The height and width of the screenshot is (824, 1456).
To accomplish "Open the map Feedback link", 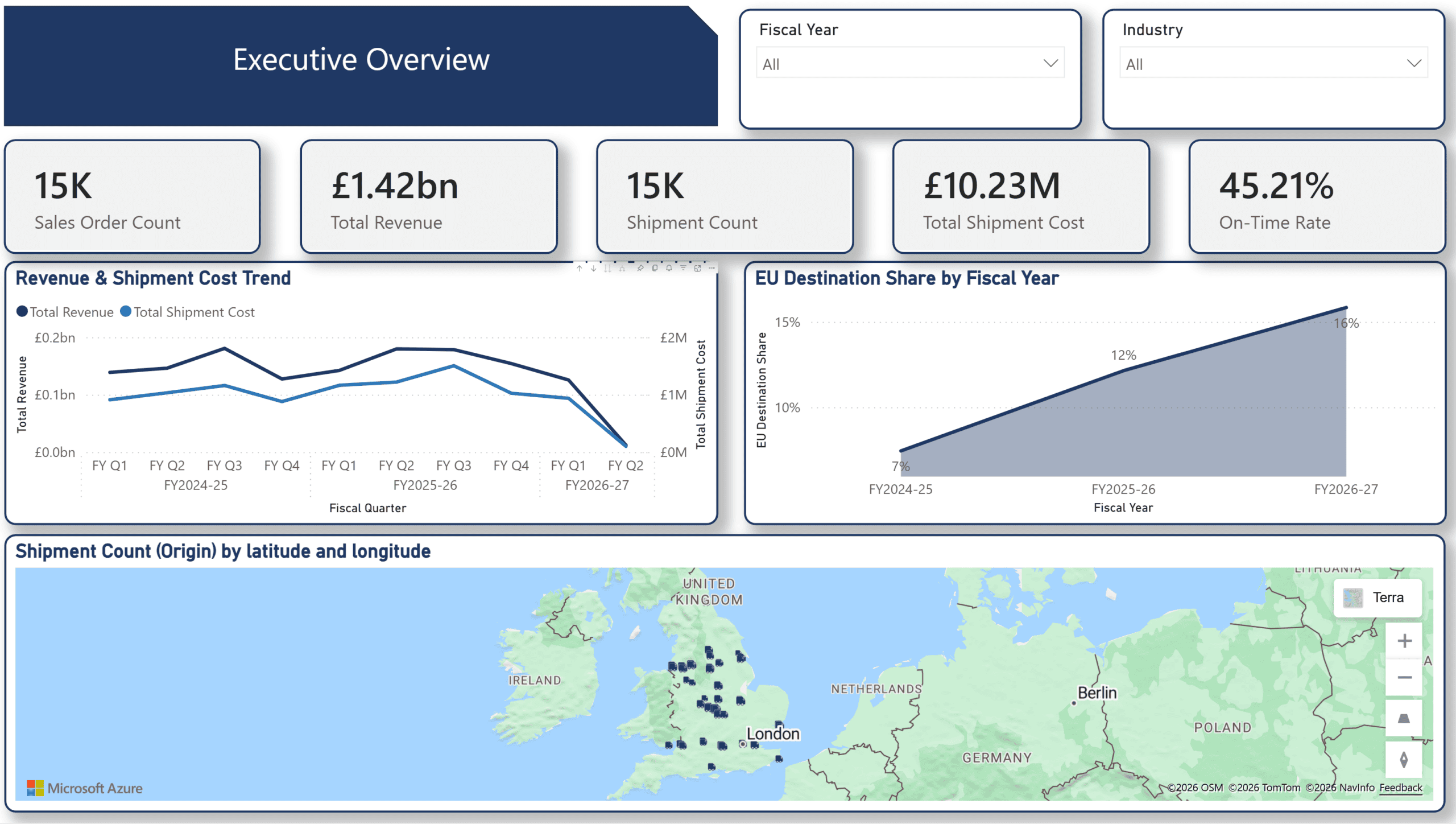I will [1401, 788].
